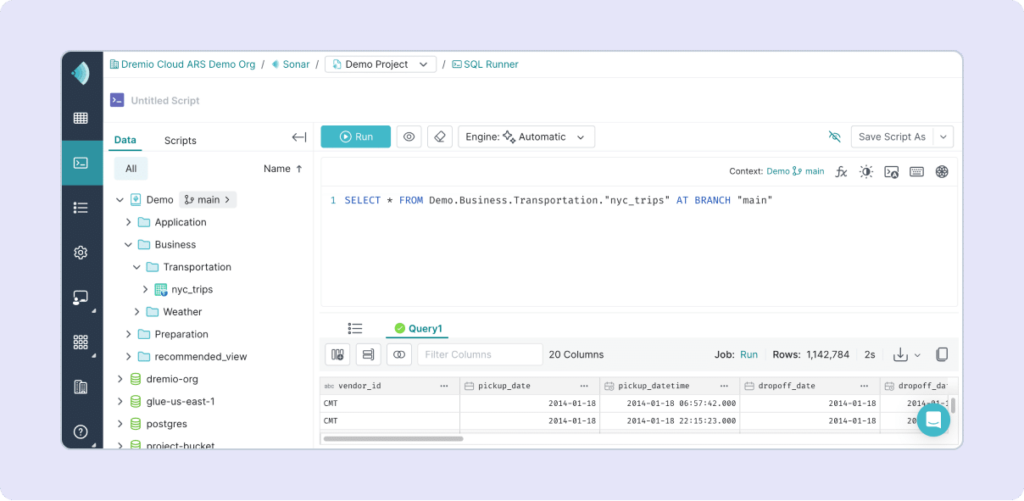Open the Datasets grid page in sidebar

[x=81, y=118]
